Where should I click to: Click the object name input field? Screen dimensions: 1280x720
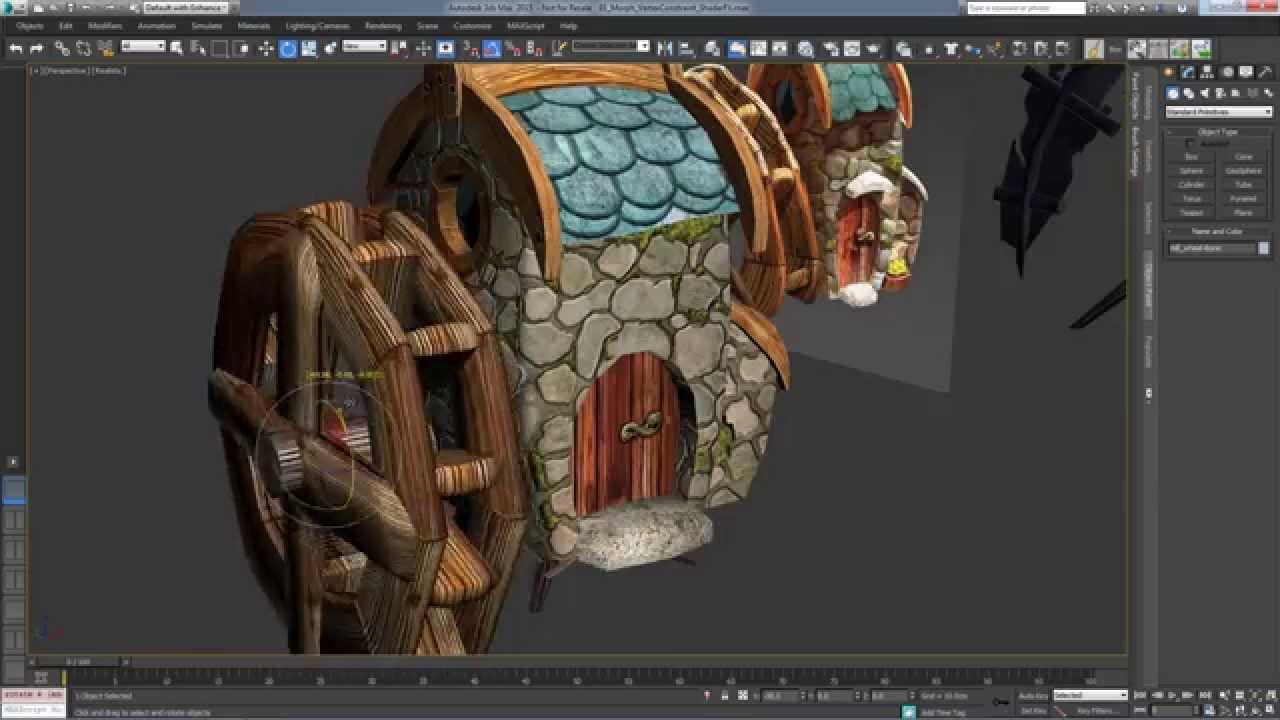[x=1211, y=248]
